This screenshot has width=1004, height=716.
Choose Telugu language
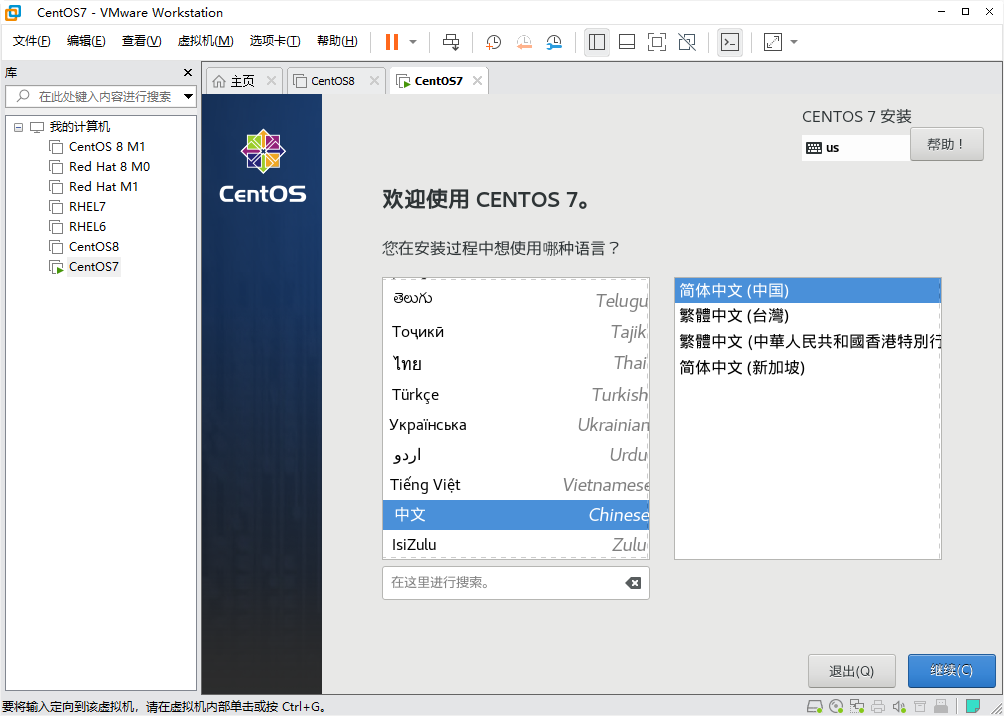point(515,300)
